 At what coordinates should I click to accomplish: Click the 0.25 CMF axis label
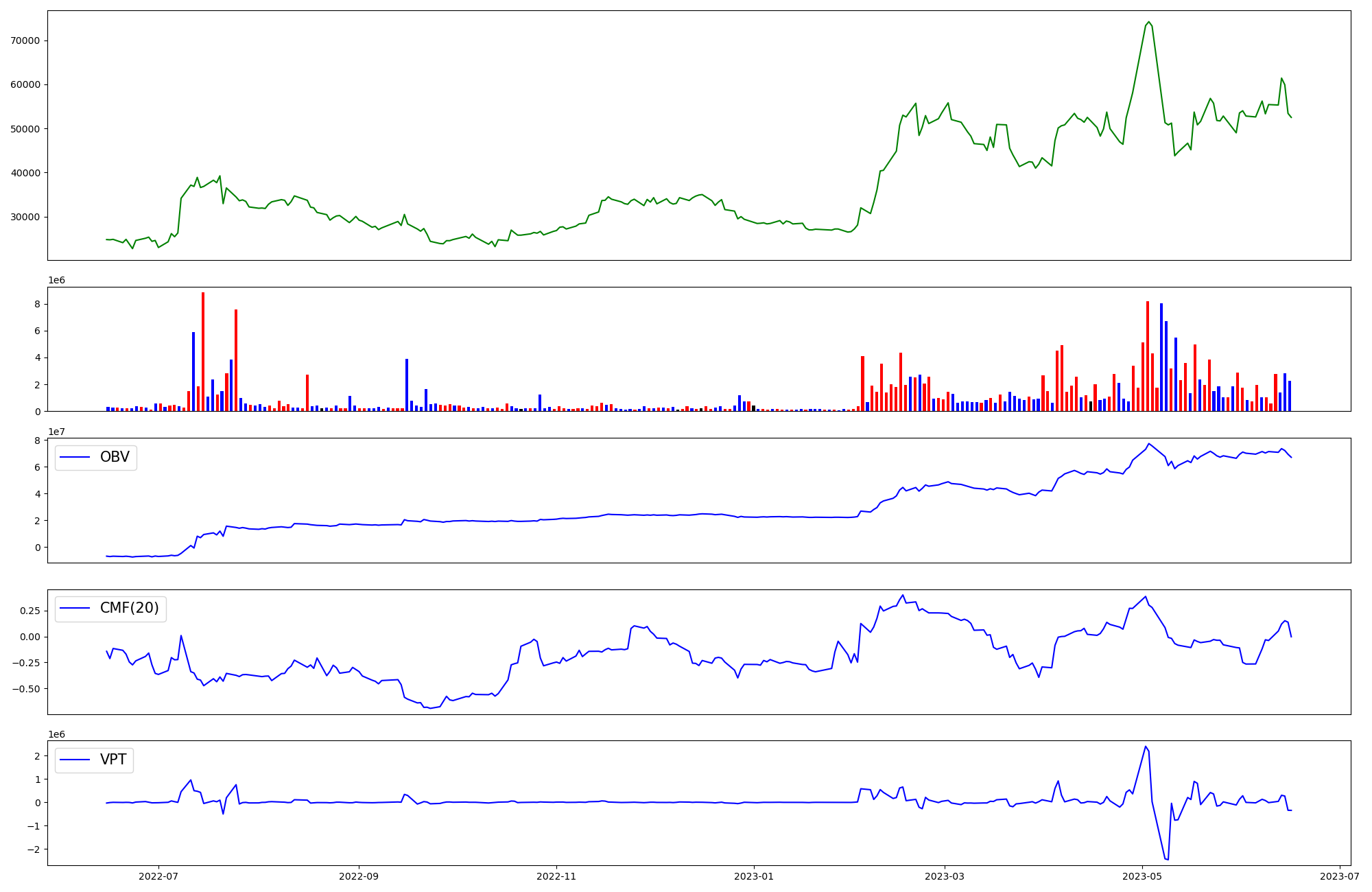[29, 611]
